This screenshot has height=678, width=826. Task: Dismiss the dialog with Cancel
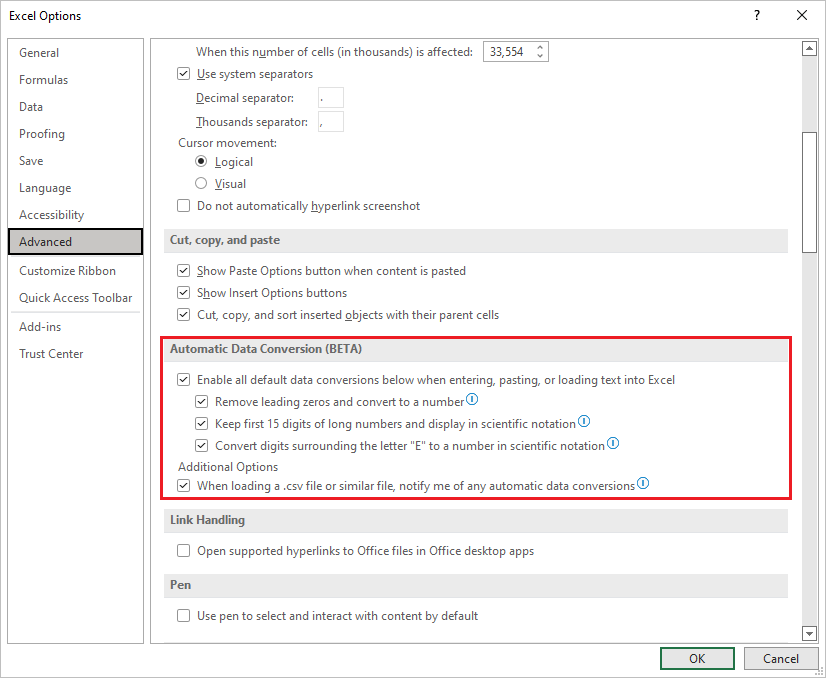click(x=781, y=658)
